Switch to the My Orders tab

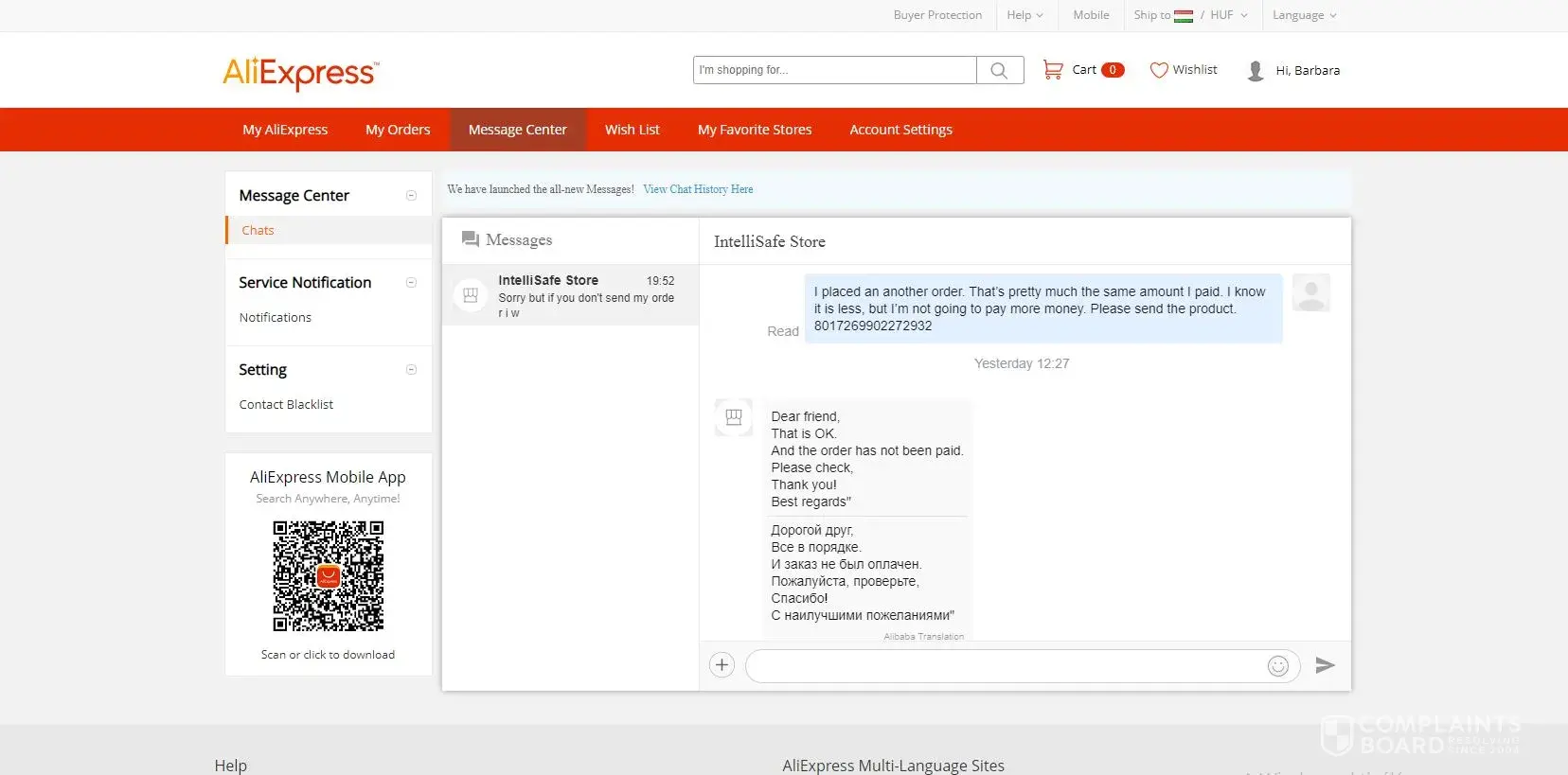point(398,130)
